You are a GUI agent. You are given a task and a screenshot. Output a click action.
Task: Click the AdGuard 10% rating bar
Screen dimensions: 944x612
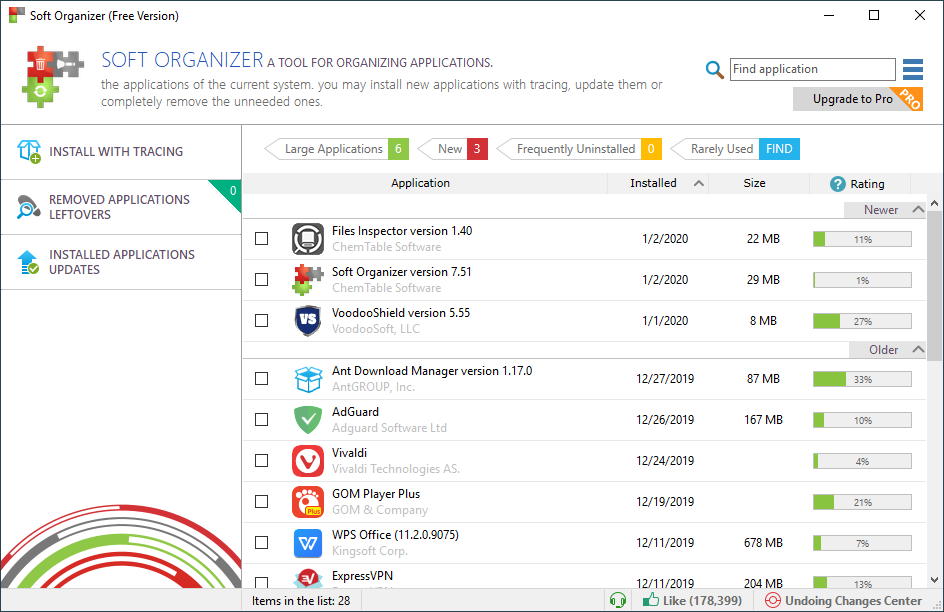tap(862, 421)
